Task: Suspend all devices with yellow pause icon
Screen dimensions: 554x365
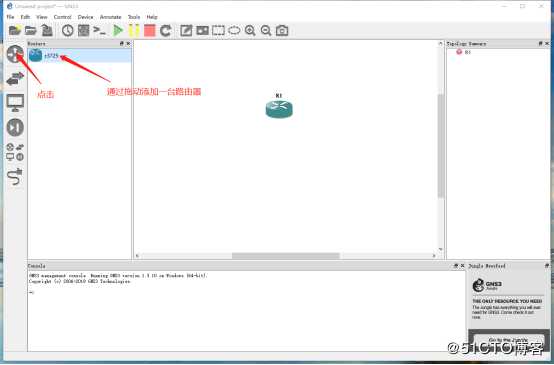Action: point(134,30)
